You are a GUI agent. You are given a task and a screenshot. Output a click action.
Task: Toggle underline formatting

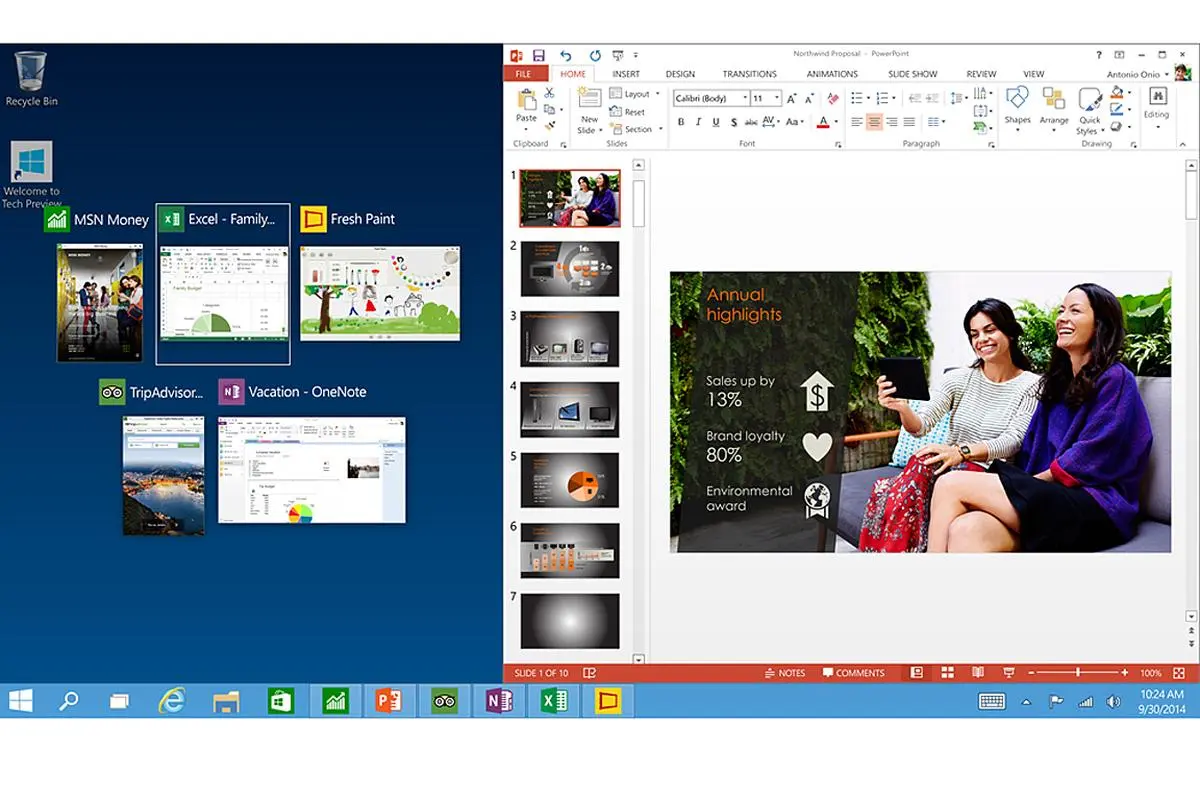(715, 122)
